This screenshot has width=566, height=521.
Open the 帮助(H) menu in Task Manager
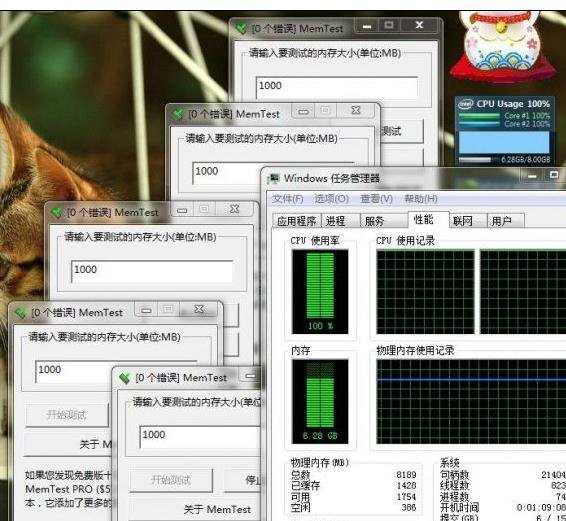pos(421,199)
